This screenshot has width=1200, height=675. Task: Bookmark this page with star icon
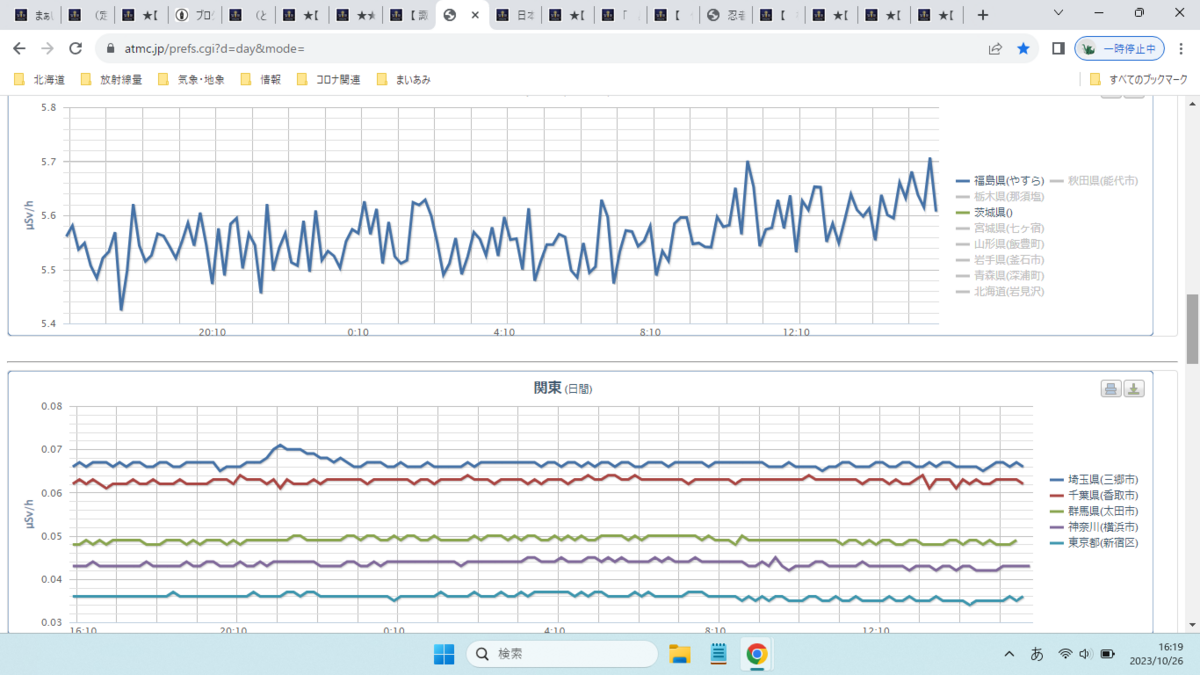[x=1023, y=48]
